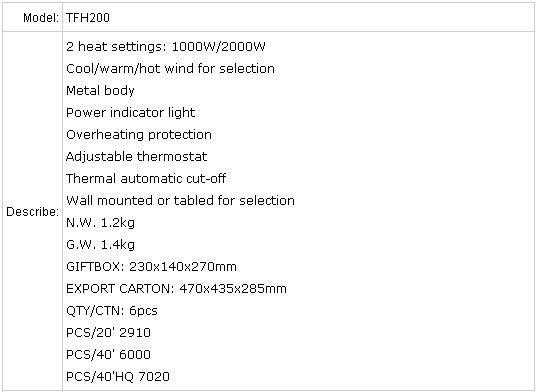Click the 2 heat settings line
The image size is (536, 392).
pos(166,46)
